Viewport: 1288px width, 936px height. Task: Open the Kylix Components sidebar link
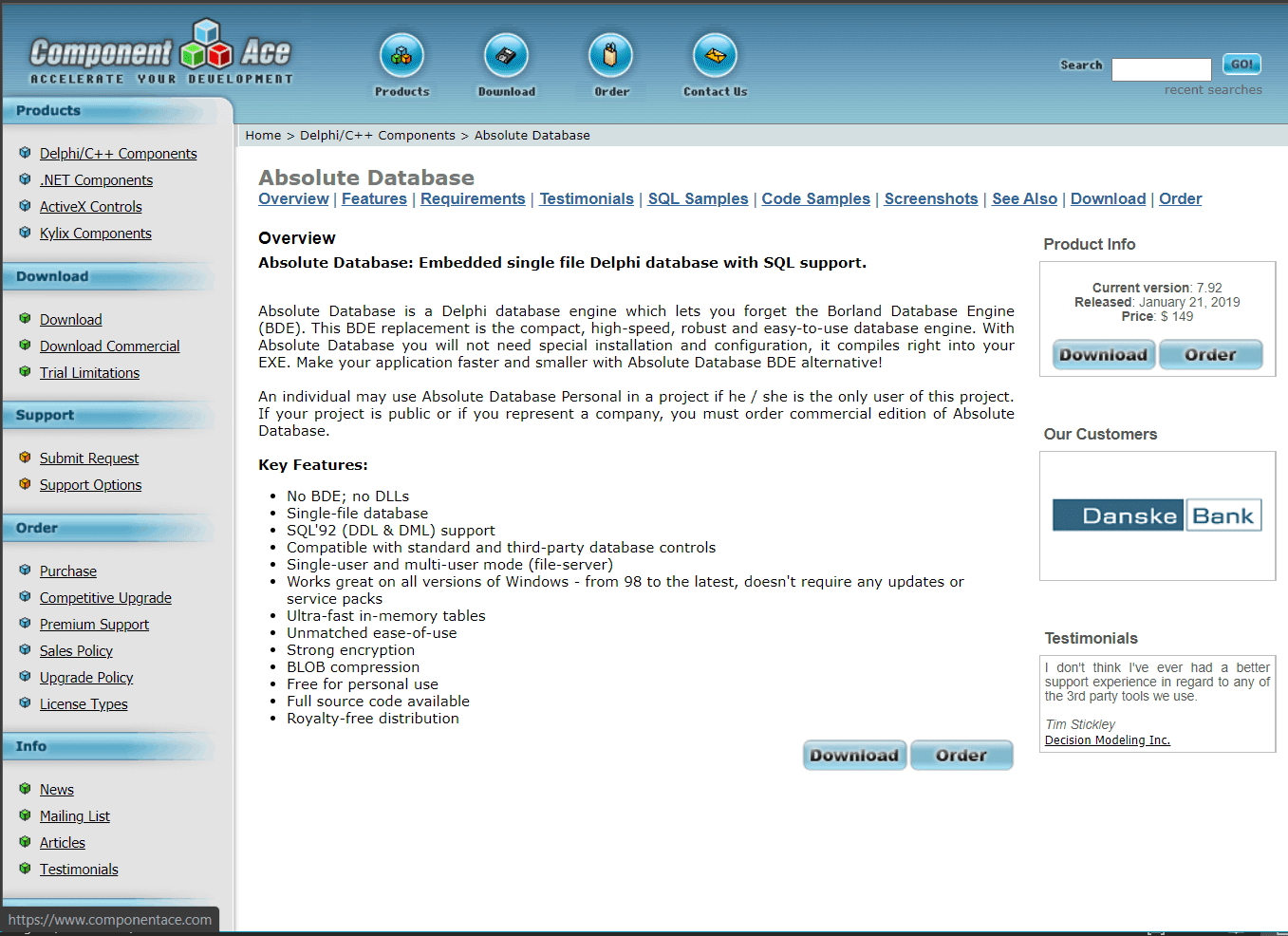(96, 234)
